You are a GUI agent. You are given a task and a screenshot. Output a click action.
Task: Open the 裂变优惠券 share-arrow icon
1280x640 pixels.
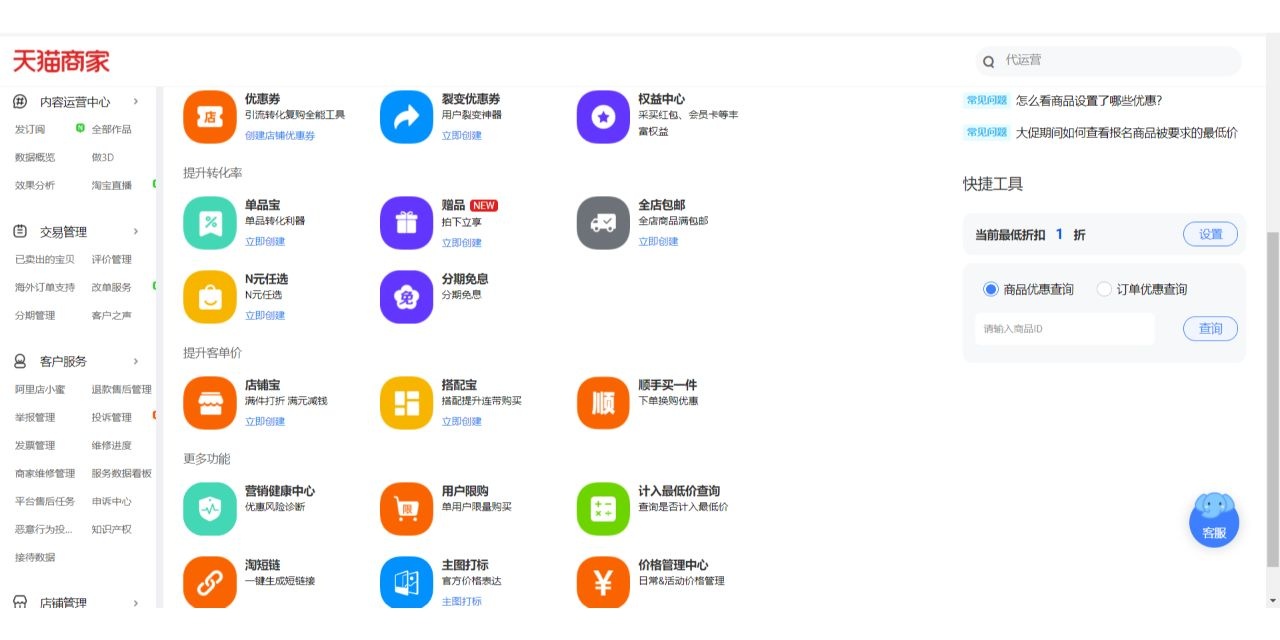point(407,117)
